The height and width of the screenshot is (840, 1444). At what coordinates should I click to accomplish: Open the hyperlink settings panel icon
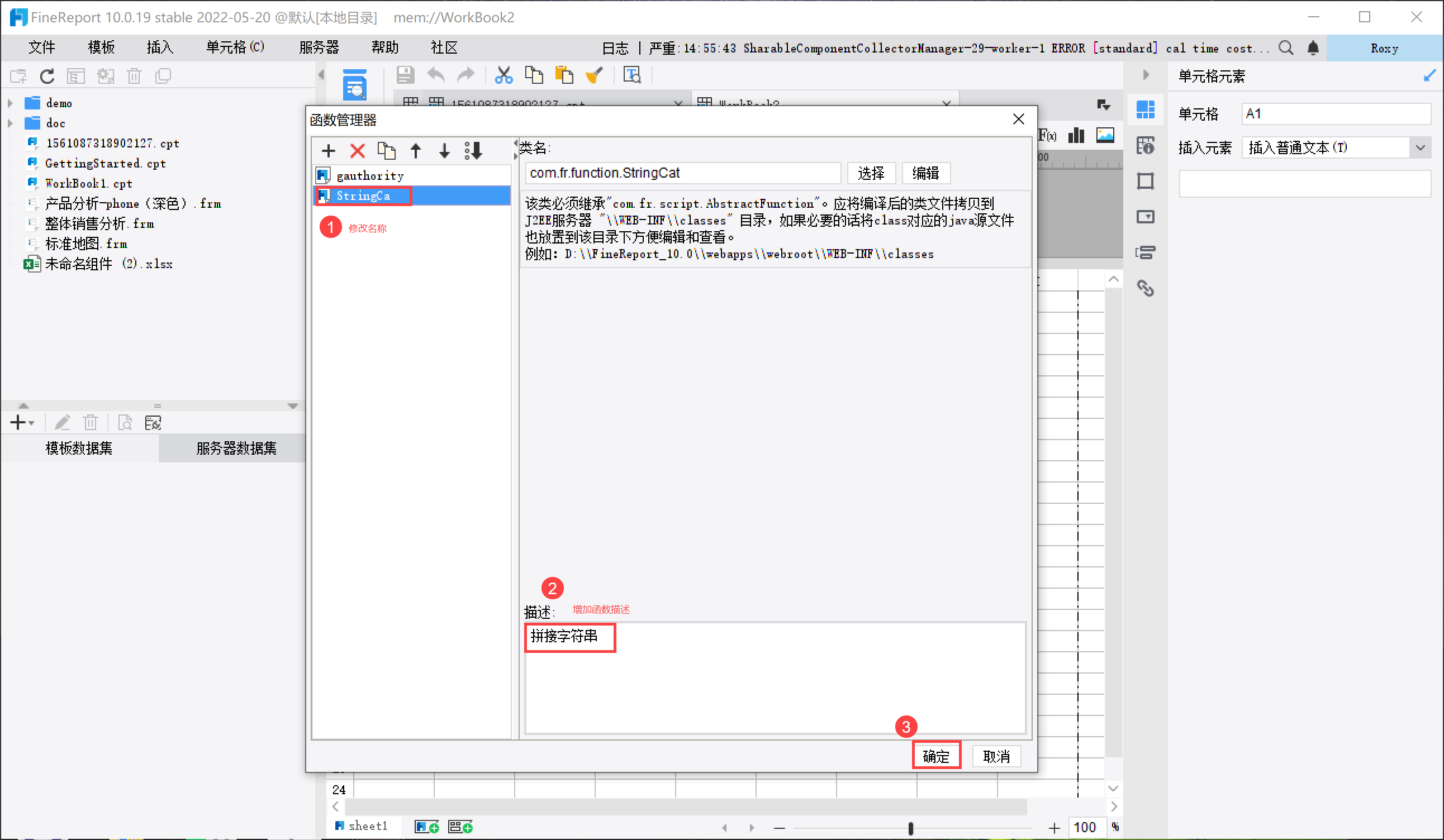[1146, 289]
